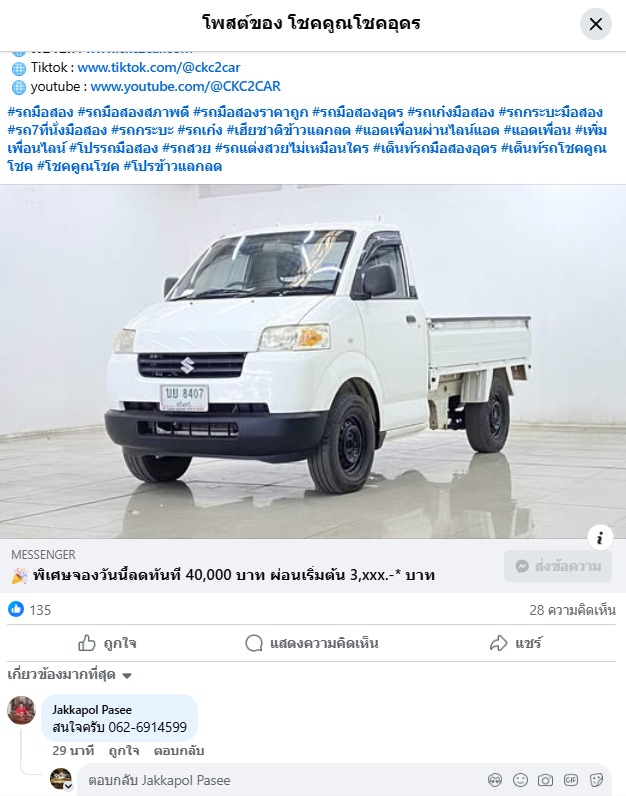The width and height of the screenshot is (626, 796).
Task: Open the info icon on car photo
Action: tap(600, 538)
